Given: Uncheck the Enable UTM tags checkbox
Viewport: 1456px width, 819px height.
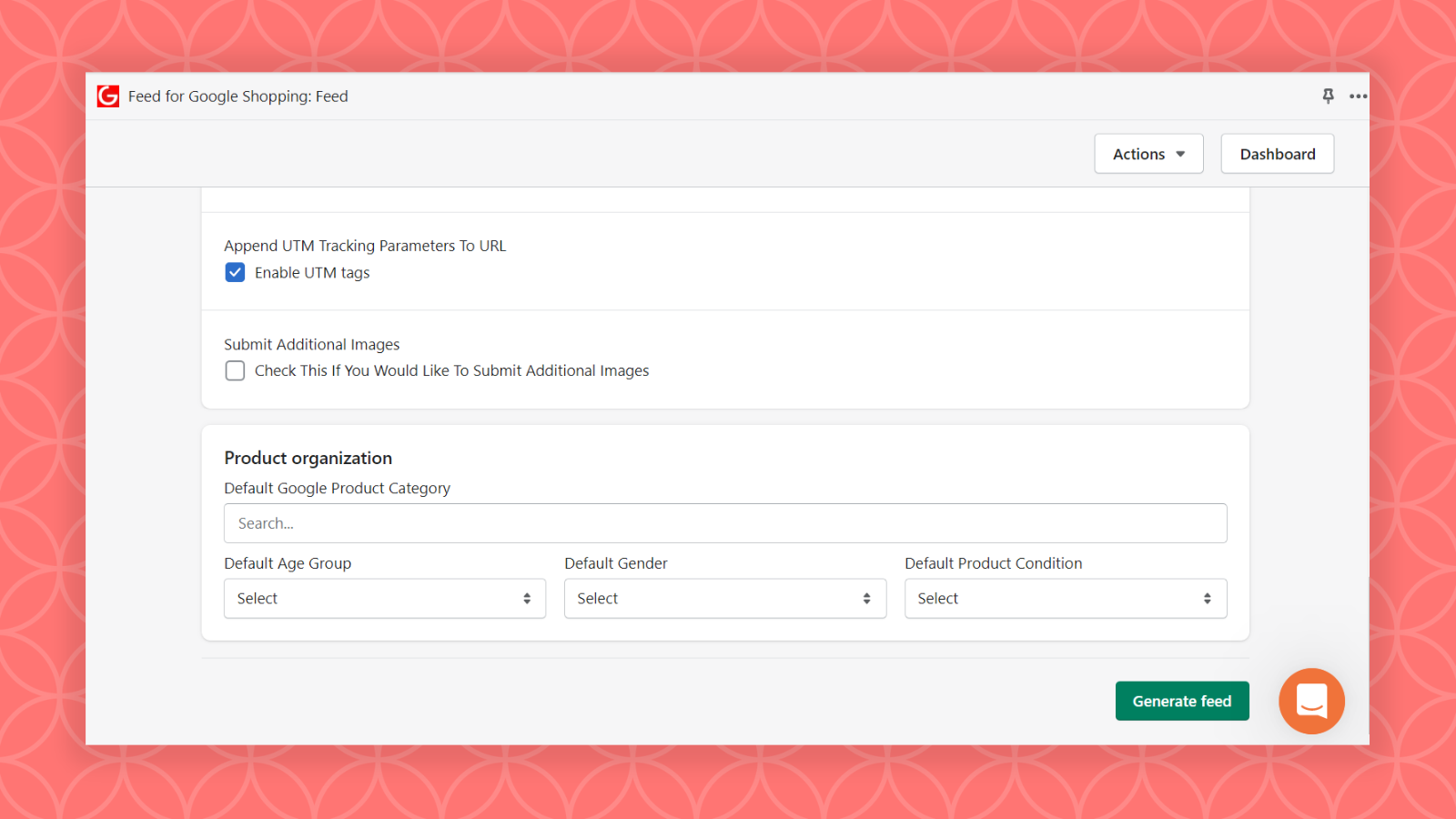Looking at the screenshot, I should click(235, 272).
